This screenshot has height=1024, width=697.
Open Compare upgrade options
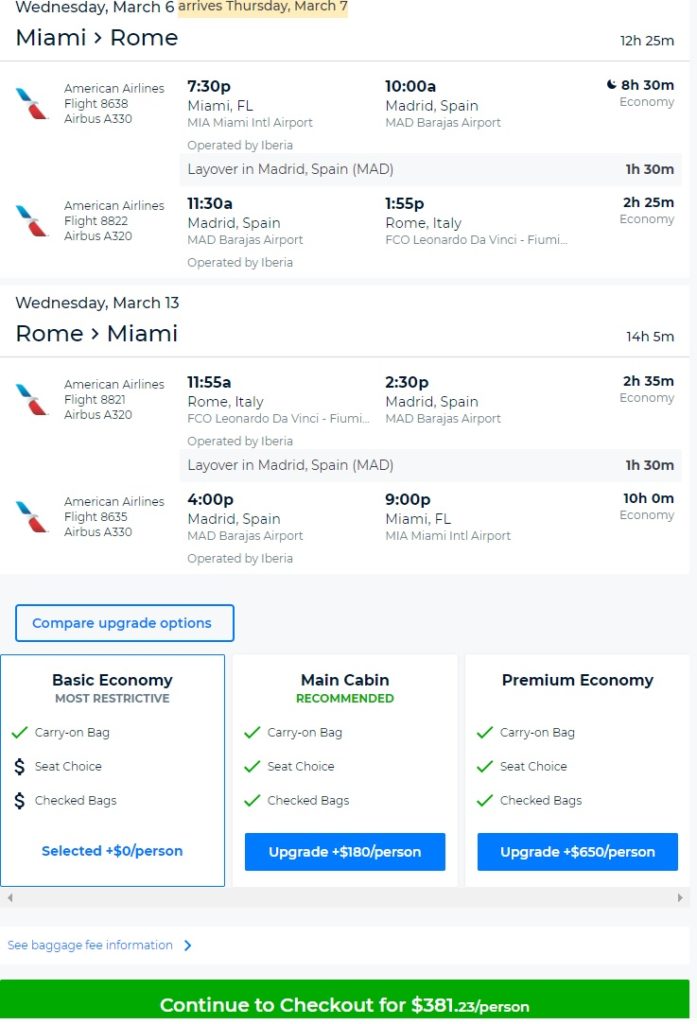pyautogui.click(x=124, y=622)
